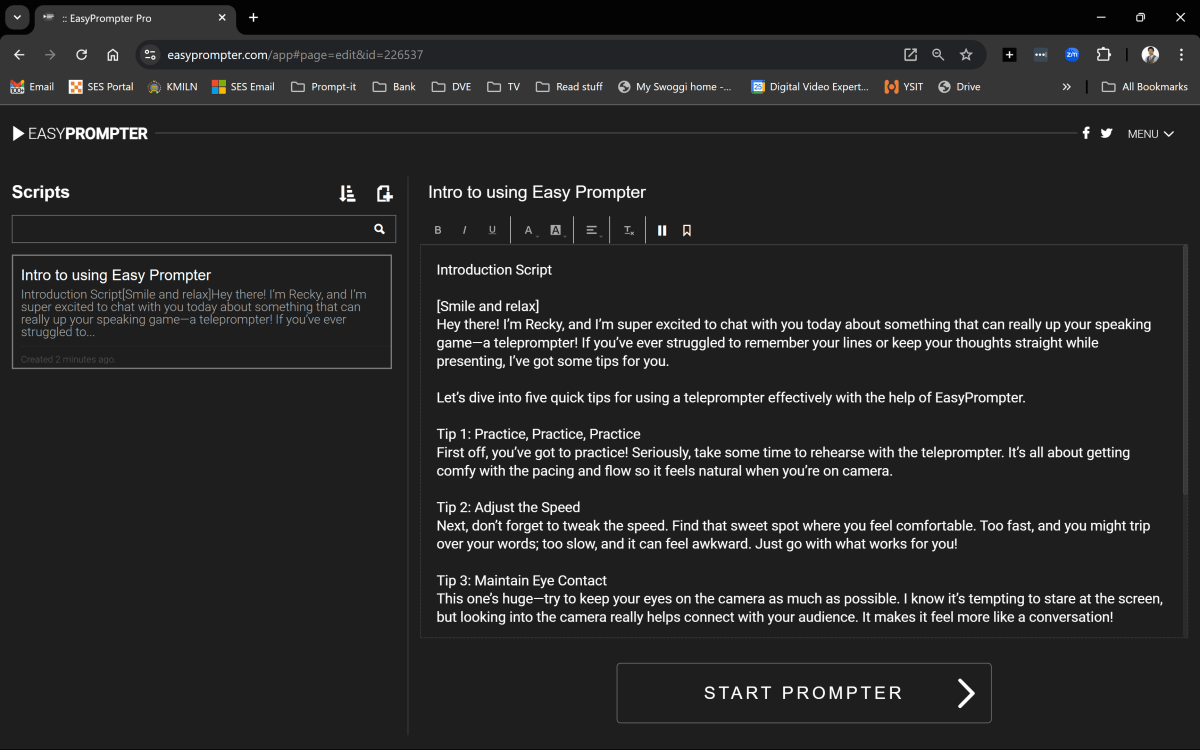This screenshot has width=1200, height=750.
Task: Open the text background color dropdown
Action: 557,230
